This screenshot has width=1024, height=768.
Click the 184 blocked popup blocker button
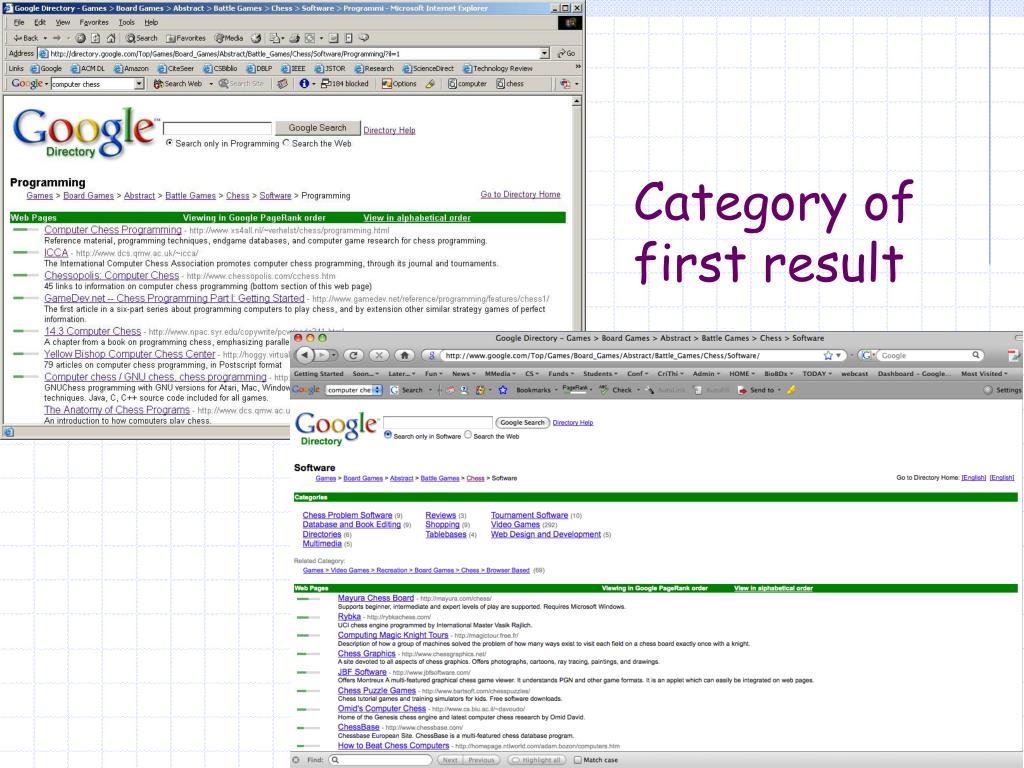click(x=345, y=84)
